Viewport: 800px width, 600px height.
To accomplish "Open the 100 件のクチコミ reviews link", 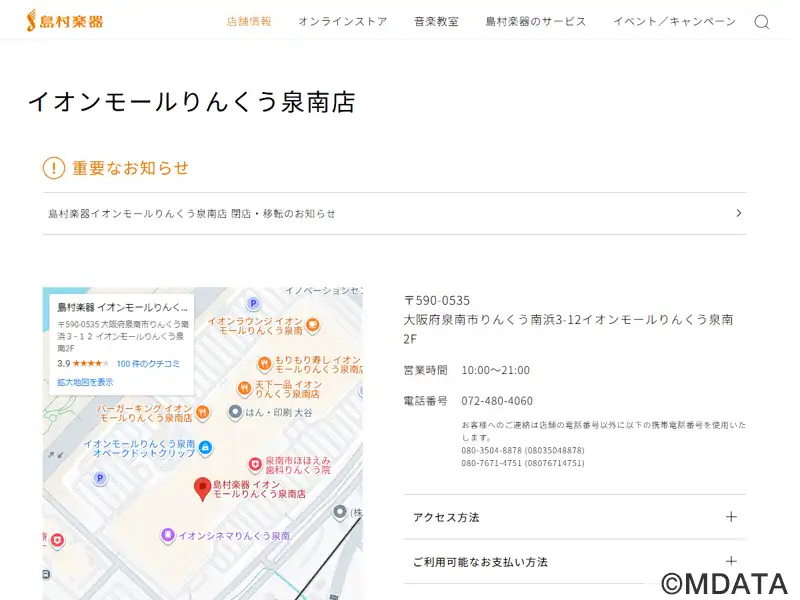I will point(148,363).
